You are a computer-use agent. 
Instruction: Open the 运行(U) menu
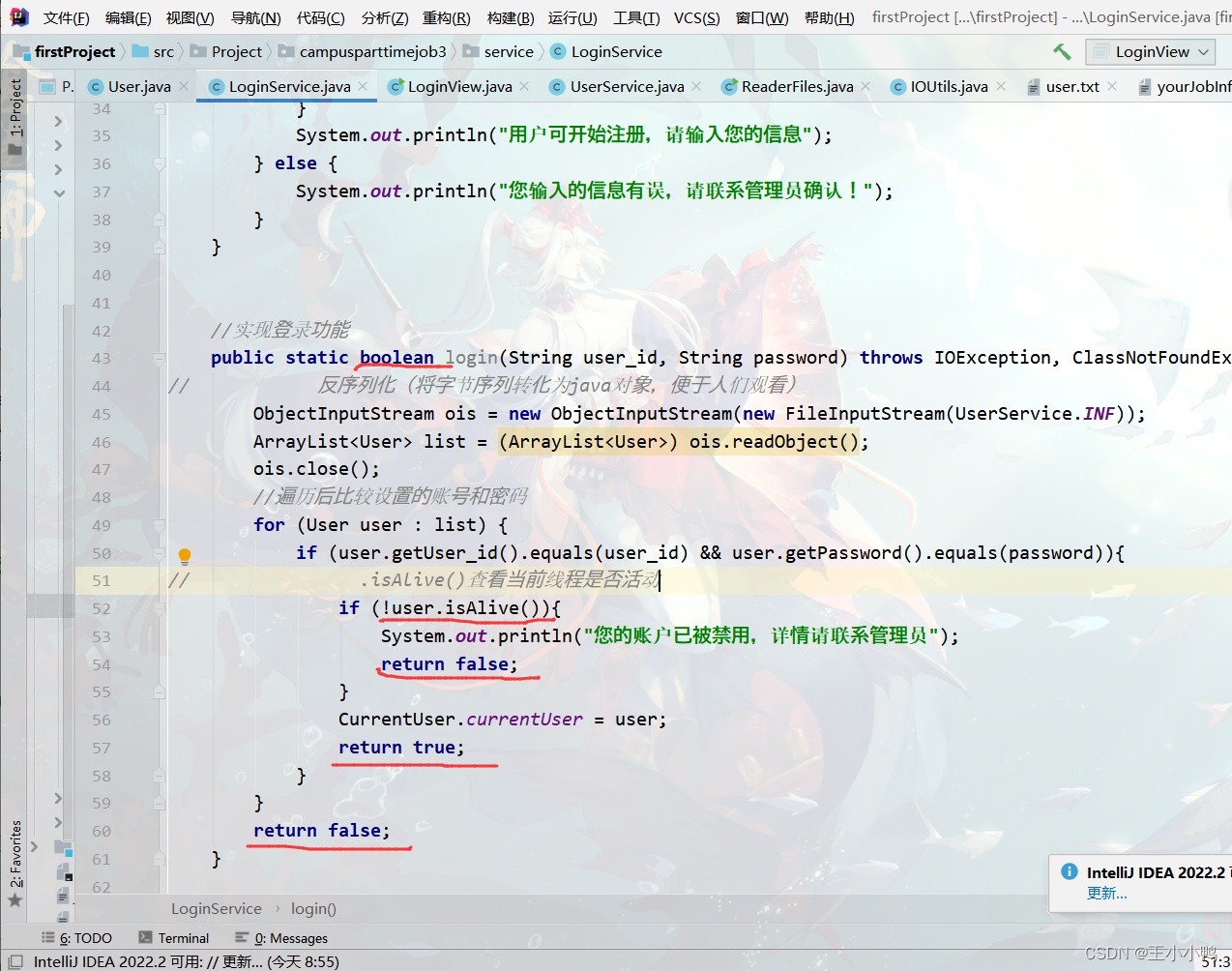[x=572, y=17]
